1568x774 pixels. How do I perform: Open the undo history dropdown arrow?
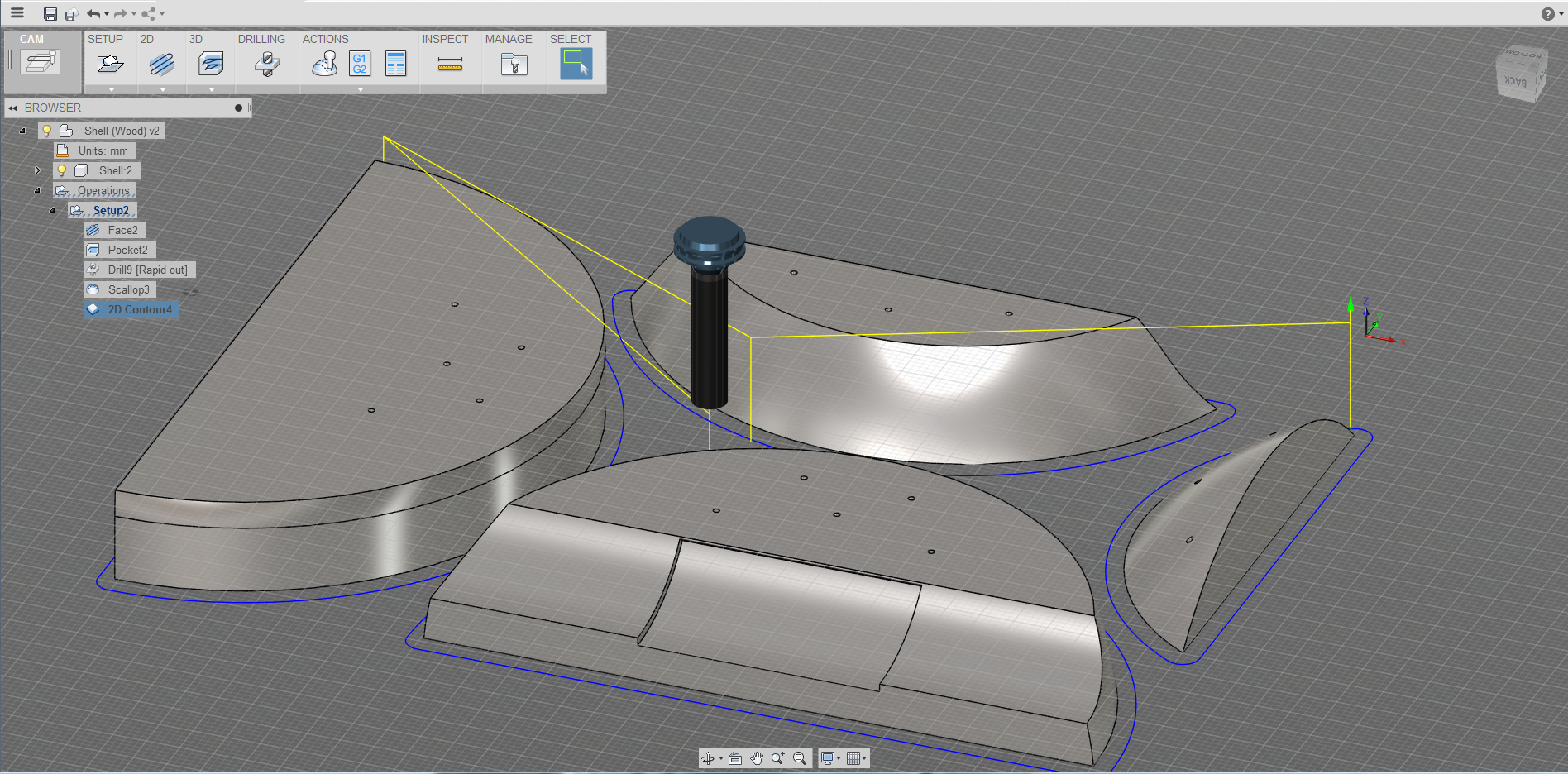click(x=107, y=14)
